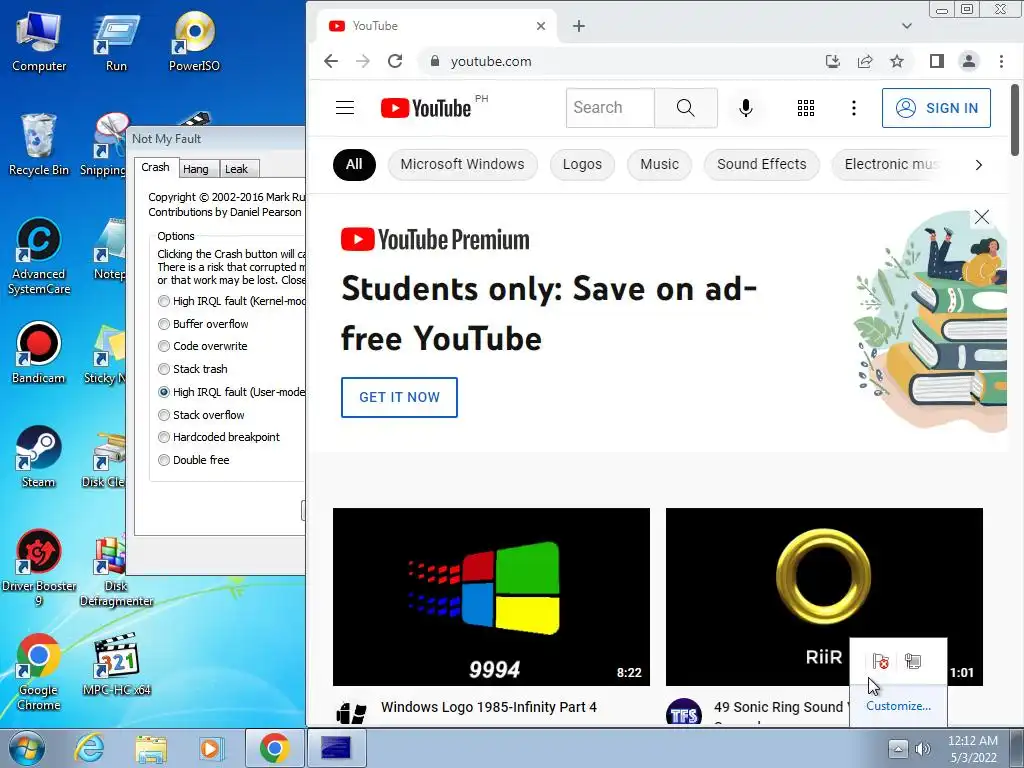Screen dimensions: 1024x768
Task: Open the Chrome three-dot menu
Action: 1001,61
